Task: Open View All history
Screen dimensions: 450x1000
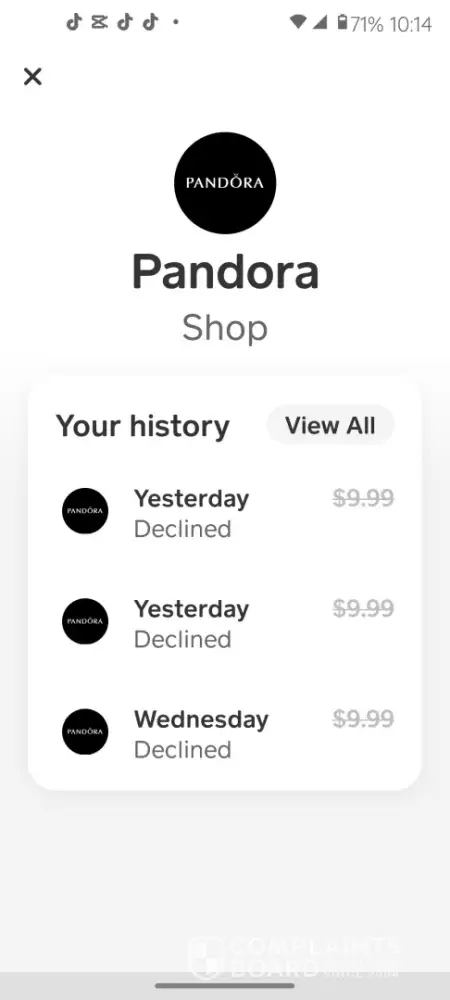Action: pos(330,425)
